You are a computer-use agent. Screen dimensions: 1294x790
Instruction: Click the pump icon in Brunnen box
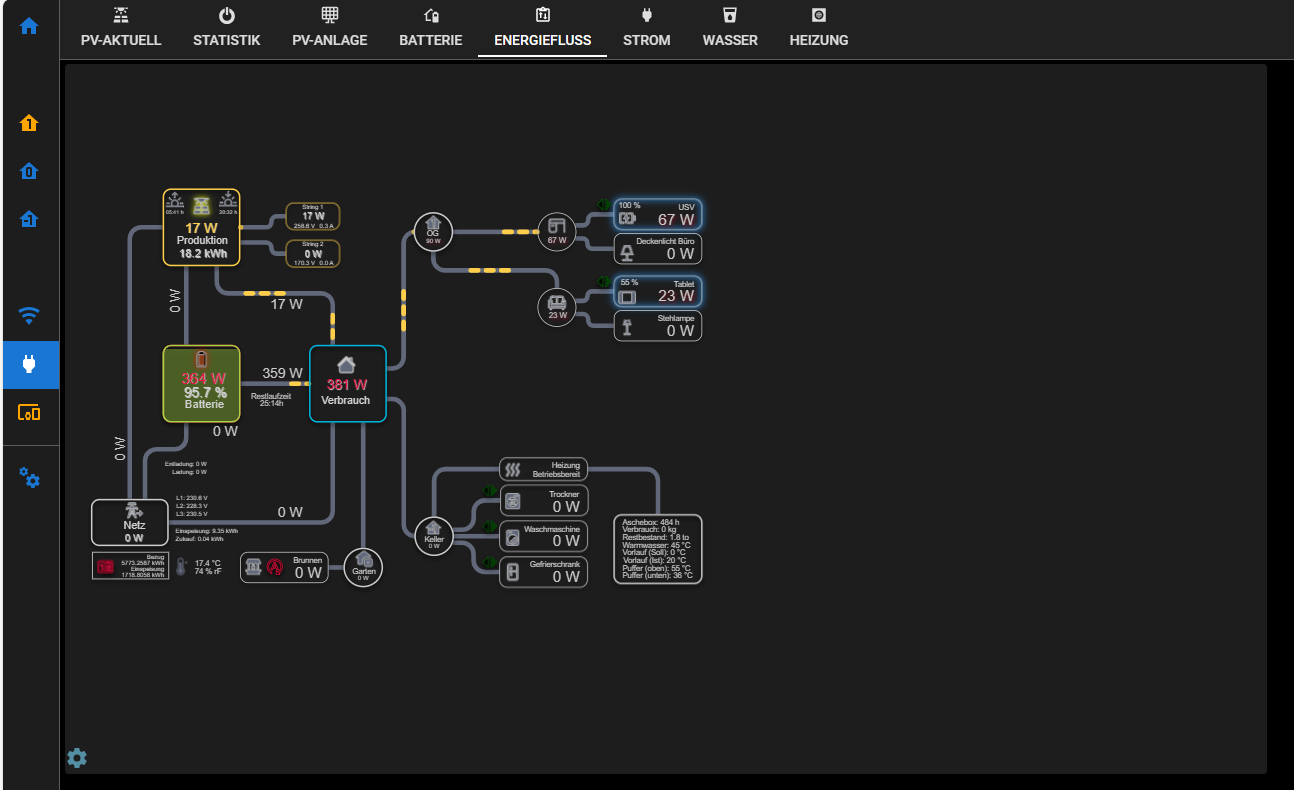coord(254,567)
